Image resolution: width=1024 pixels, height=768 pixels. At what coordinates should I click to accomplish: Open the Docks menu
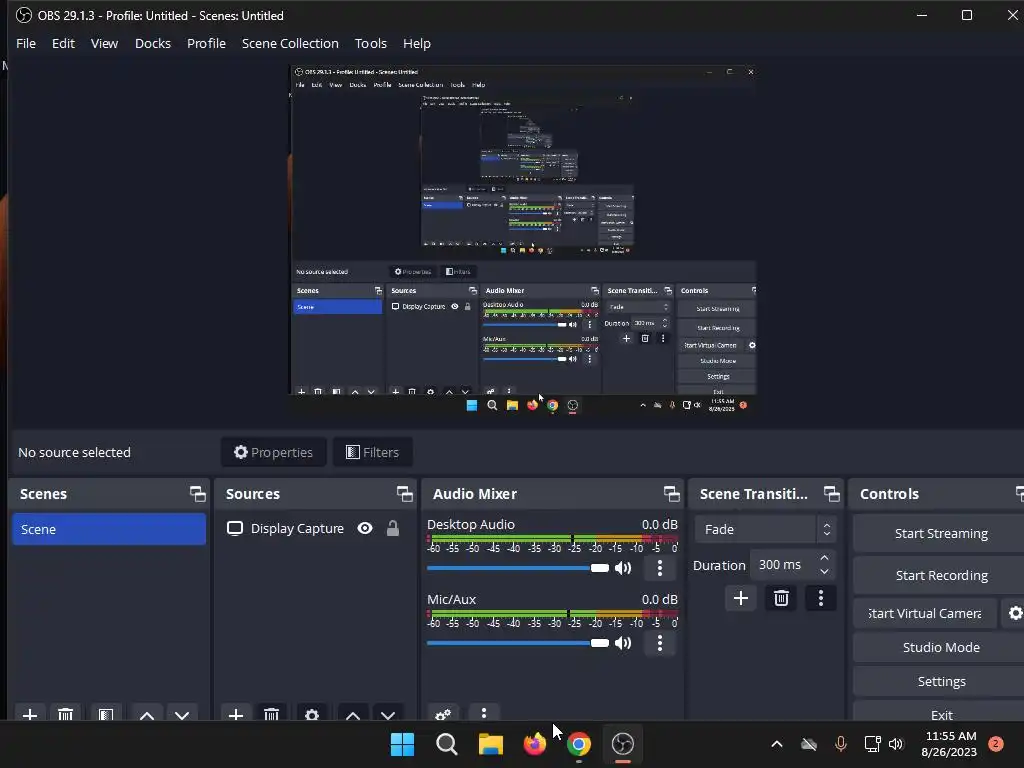(153, 43)
